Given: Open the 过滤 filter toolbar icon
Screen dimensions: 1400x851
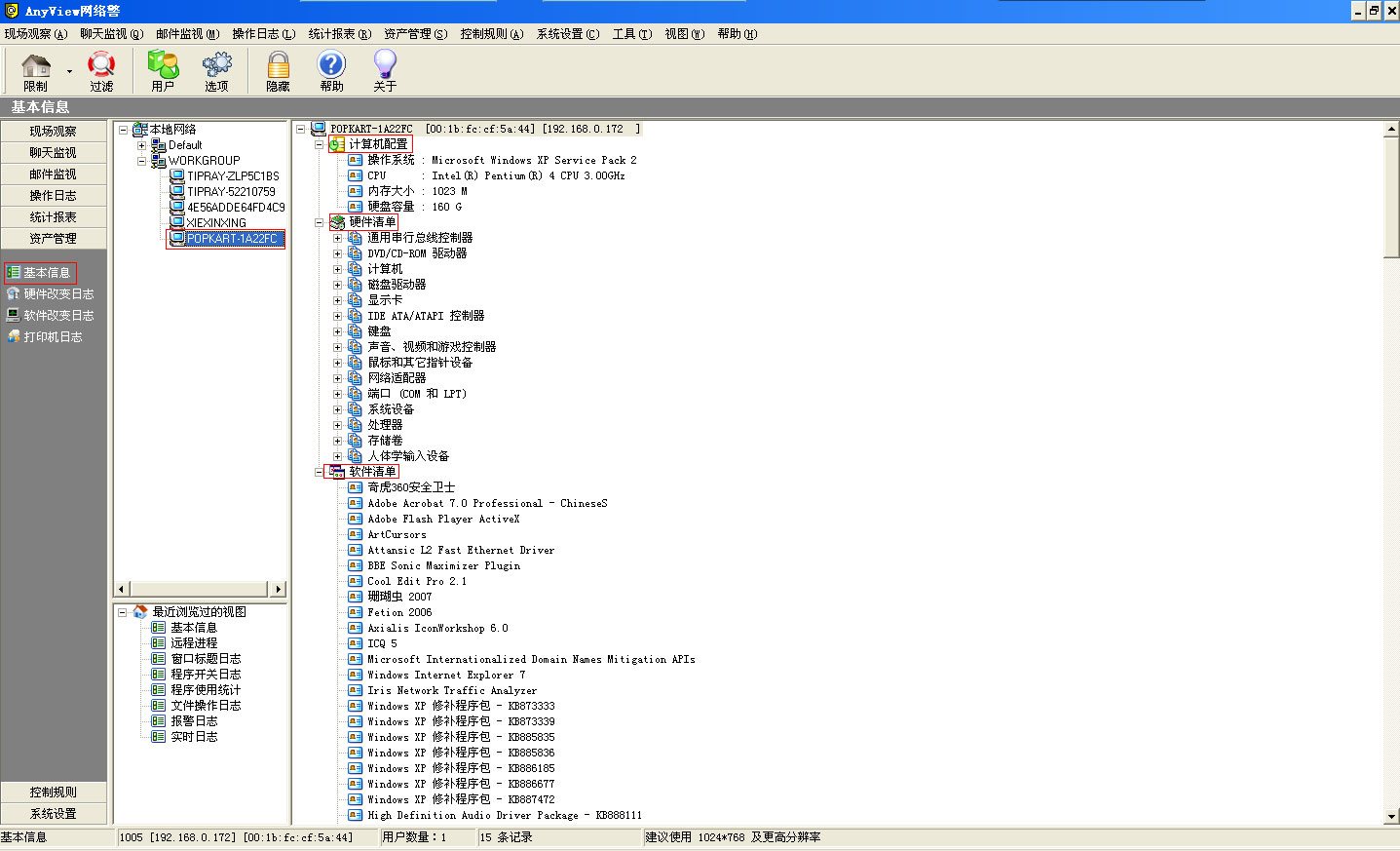Looking at the screenshot, I should point(101,65).
